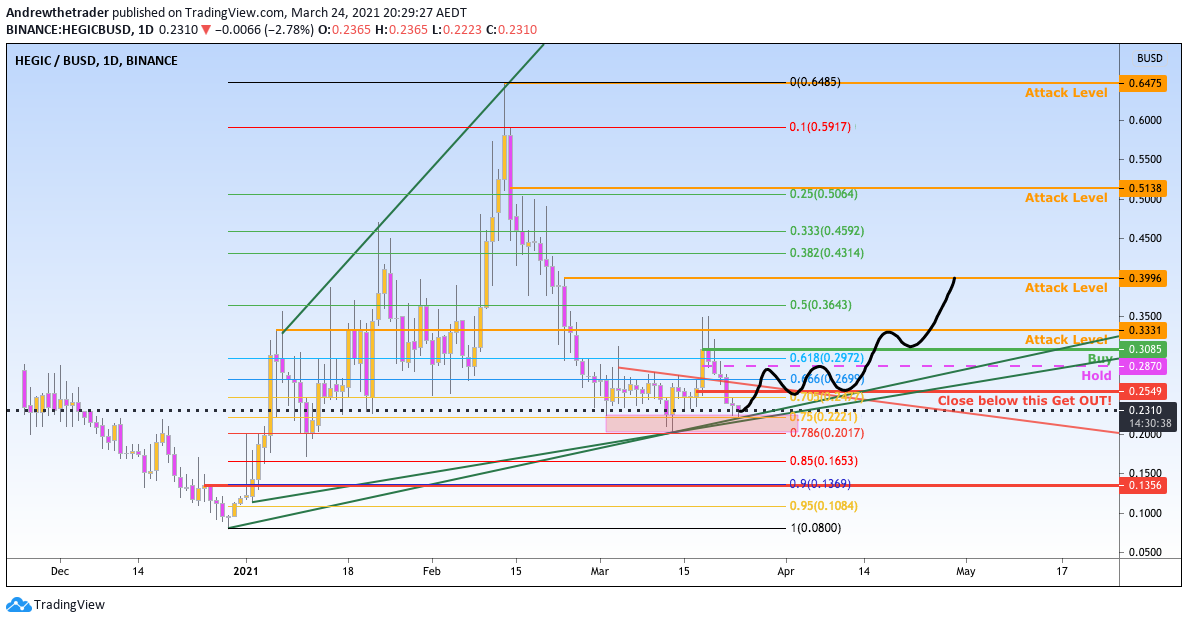The height and width of the screenshot is (623, 1188).
Task: Click the 0.2310 current price tag
Action: pos(1149,410)
